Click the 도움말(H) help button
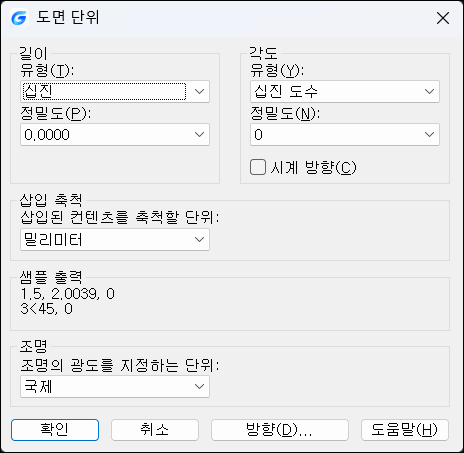 click(405, 430)
